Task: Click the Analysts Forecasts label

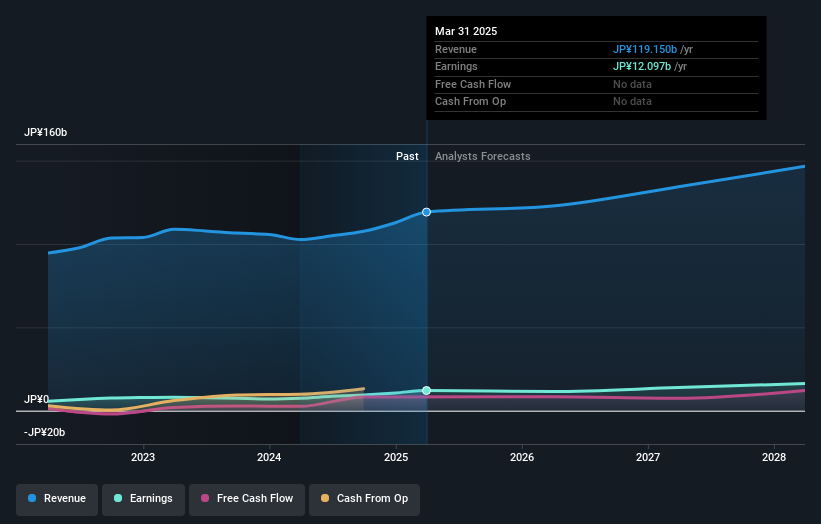Action: (483, 156)
